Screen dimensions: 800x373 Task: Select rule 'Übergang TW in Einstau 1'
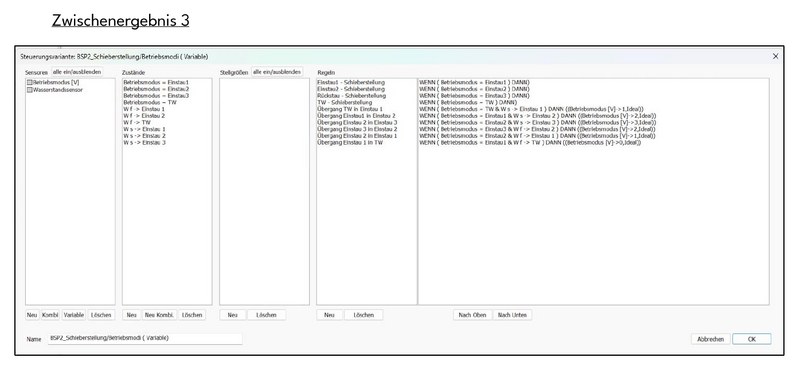coord(349,109)
